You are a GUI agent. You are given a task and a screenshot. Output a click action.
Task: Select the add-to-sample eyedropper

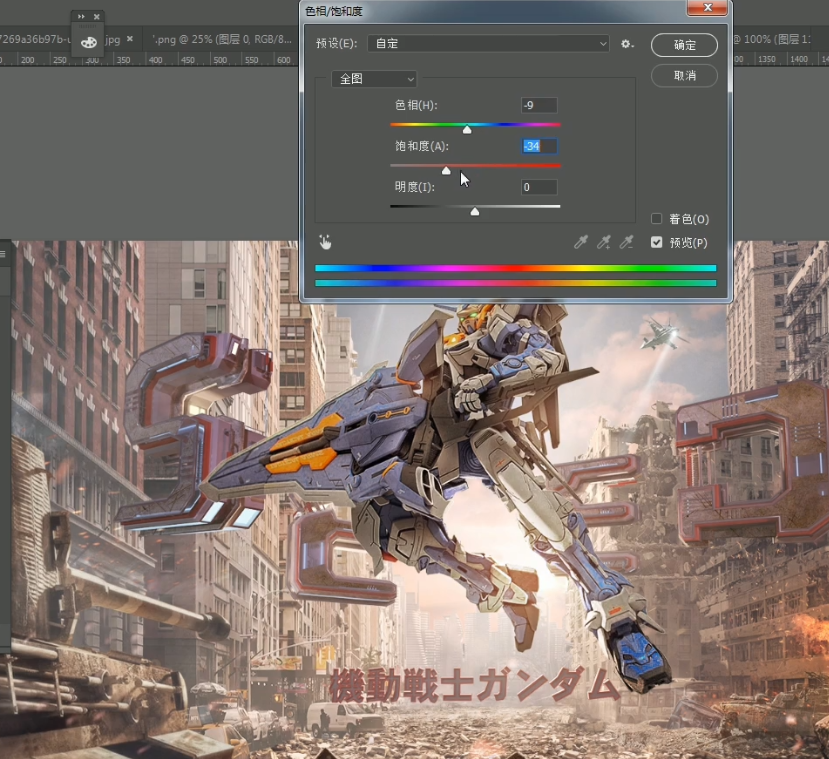604,242
